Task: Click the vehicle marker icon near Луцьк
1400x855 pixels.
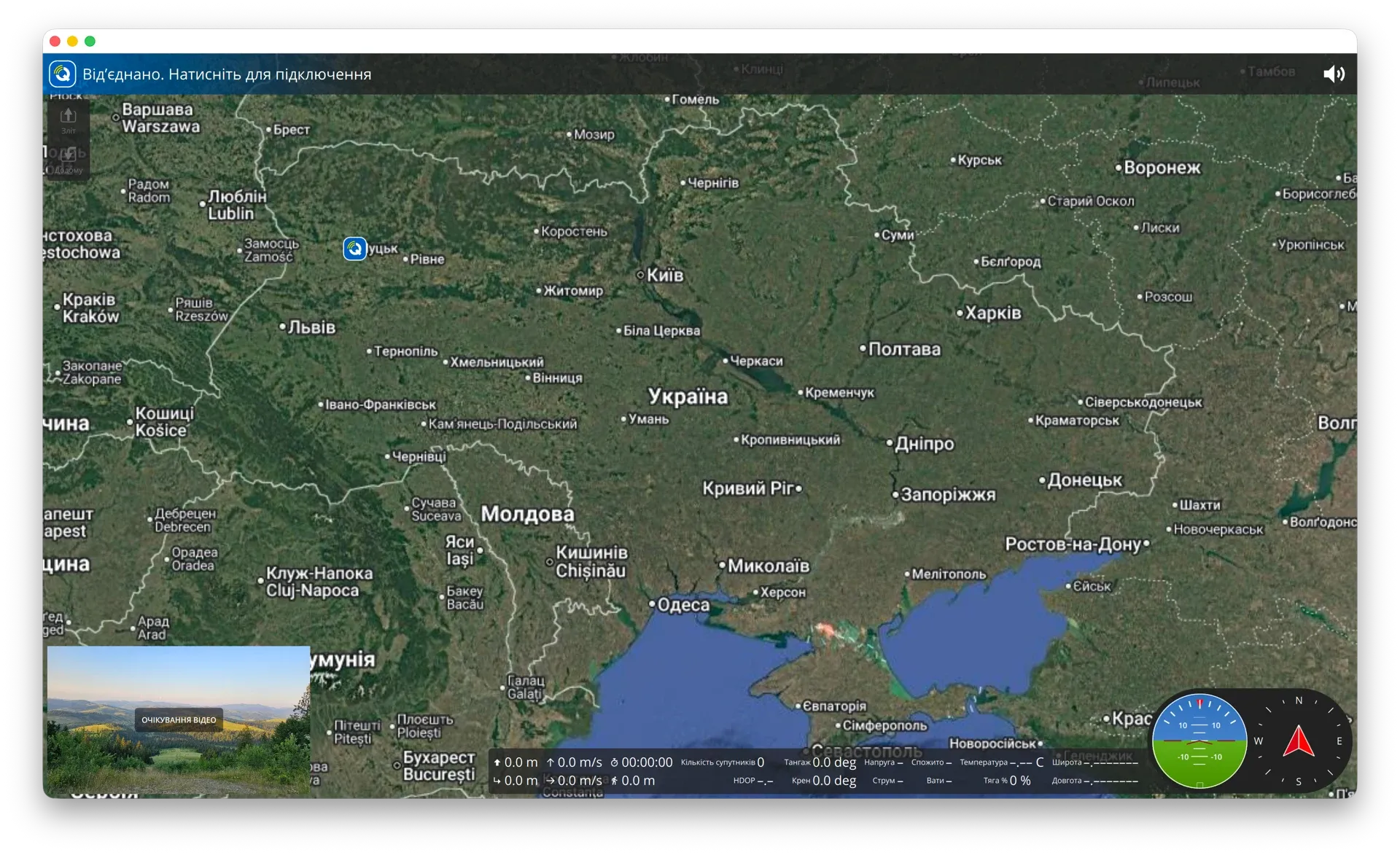Action: (x=355, y=249)
